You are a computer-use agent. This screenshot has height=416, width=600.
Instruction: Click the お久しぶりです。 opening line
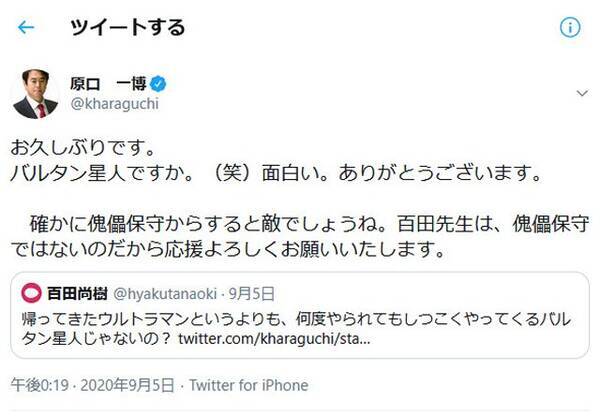[82, 147]
